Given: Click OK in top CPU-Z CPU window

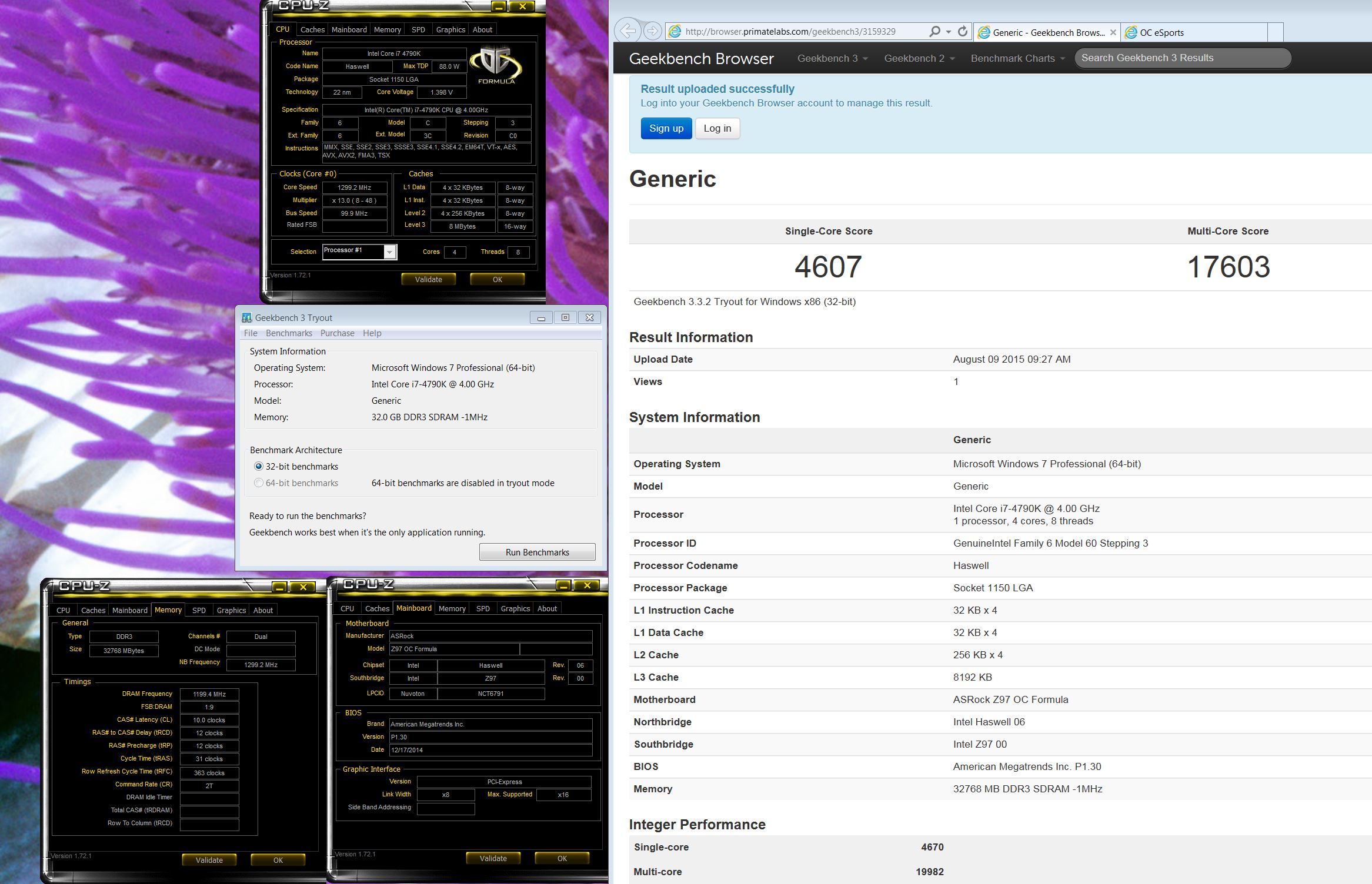Looking at the screenshot, I should coord(497,279).
